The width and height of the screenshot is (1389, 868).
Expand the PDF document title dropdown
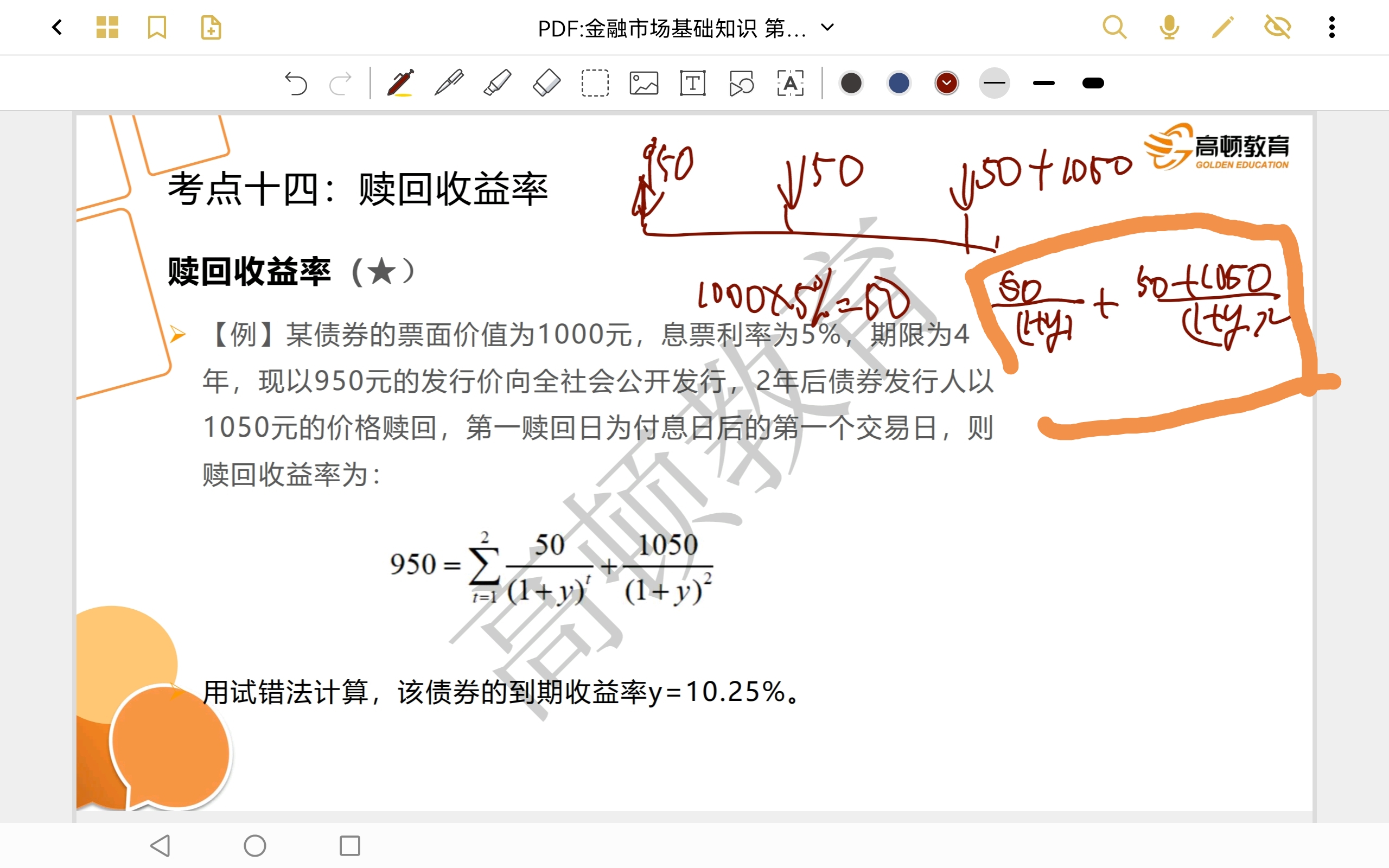click(x=827, y=27)
